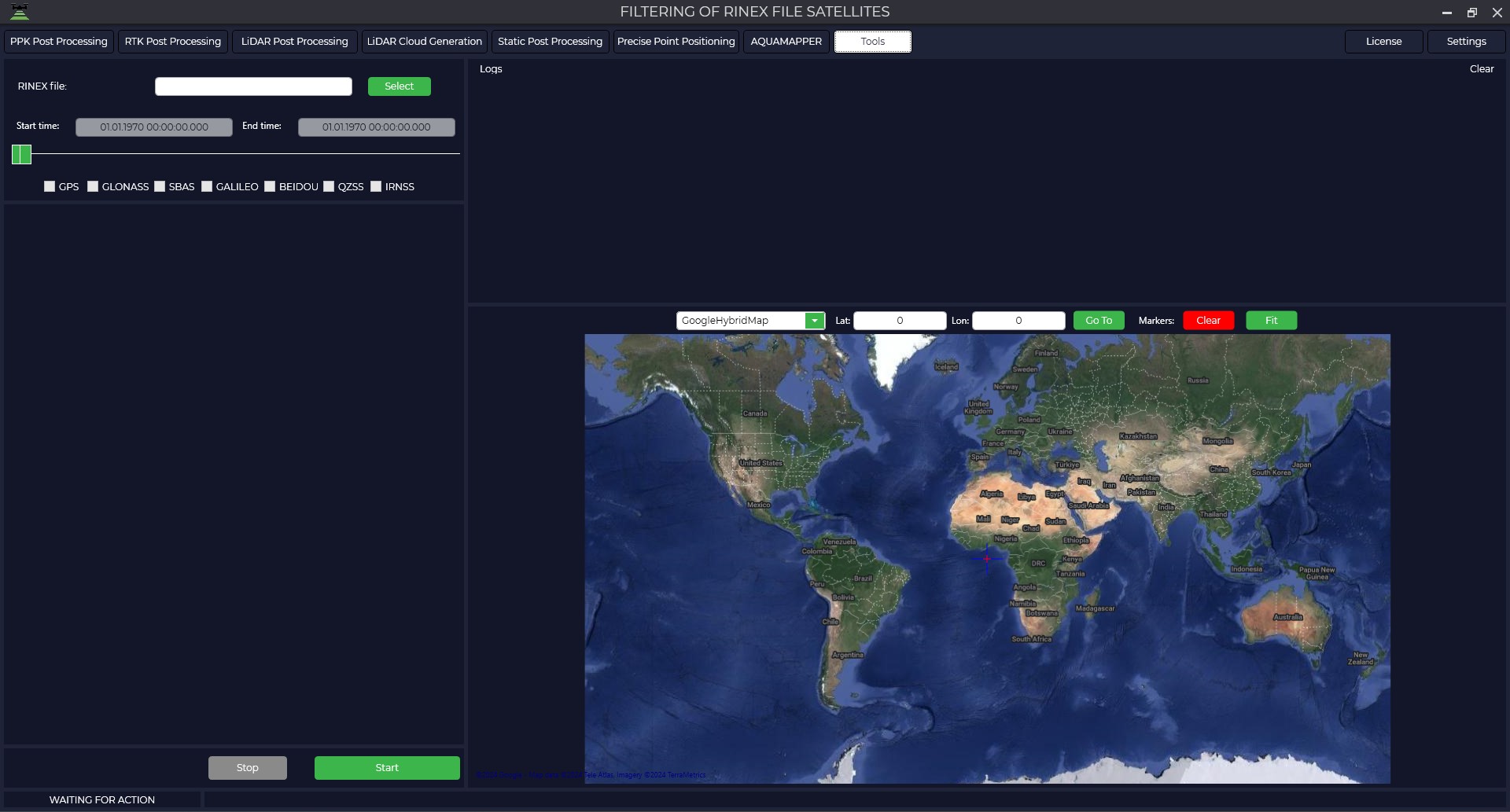The height and width of the screenshot is (812, 1510).
Task: Click the green Start button
Action: tap(387, 768)
